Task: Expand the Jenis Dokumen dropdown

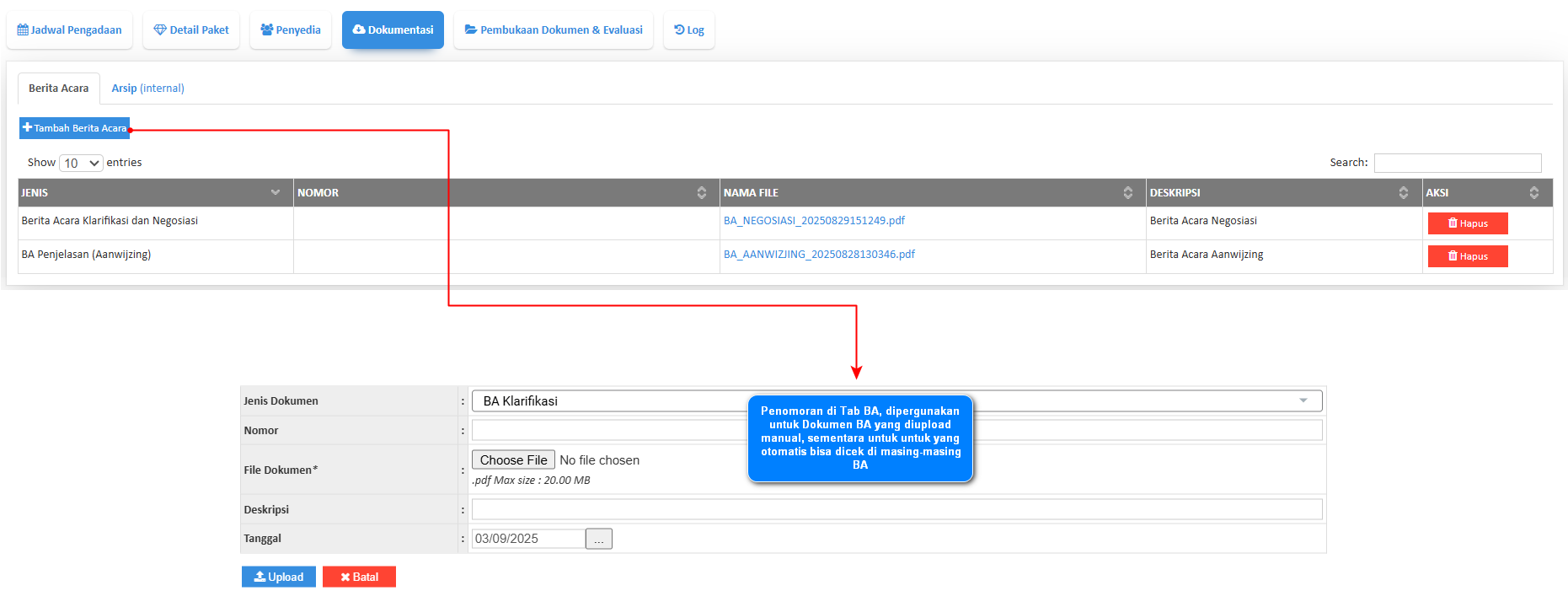Action: click(896, 401)
